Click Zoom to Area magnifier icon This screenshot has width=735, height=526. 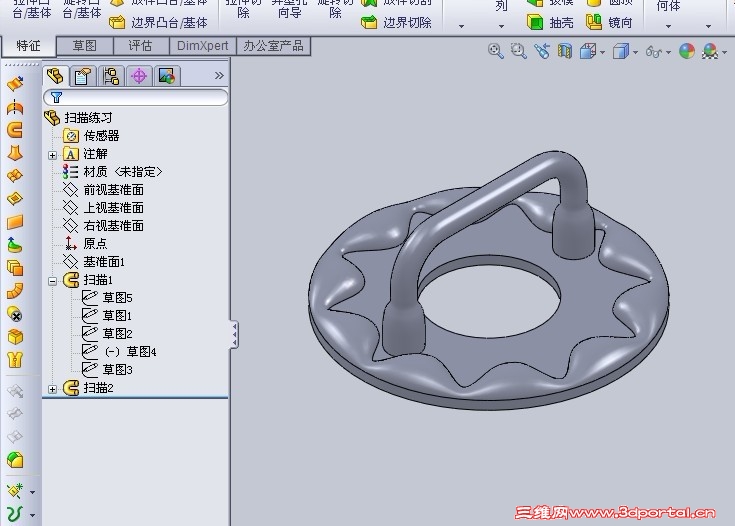tap(518, 51)
